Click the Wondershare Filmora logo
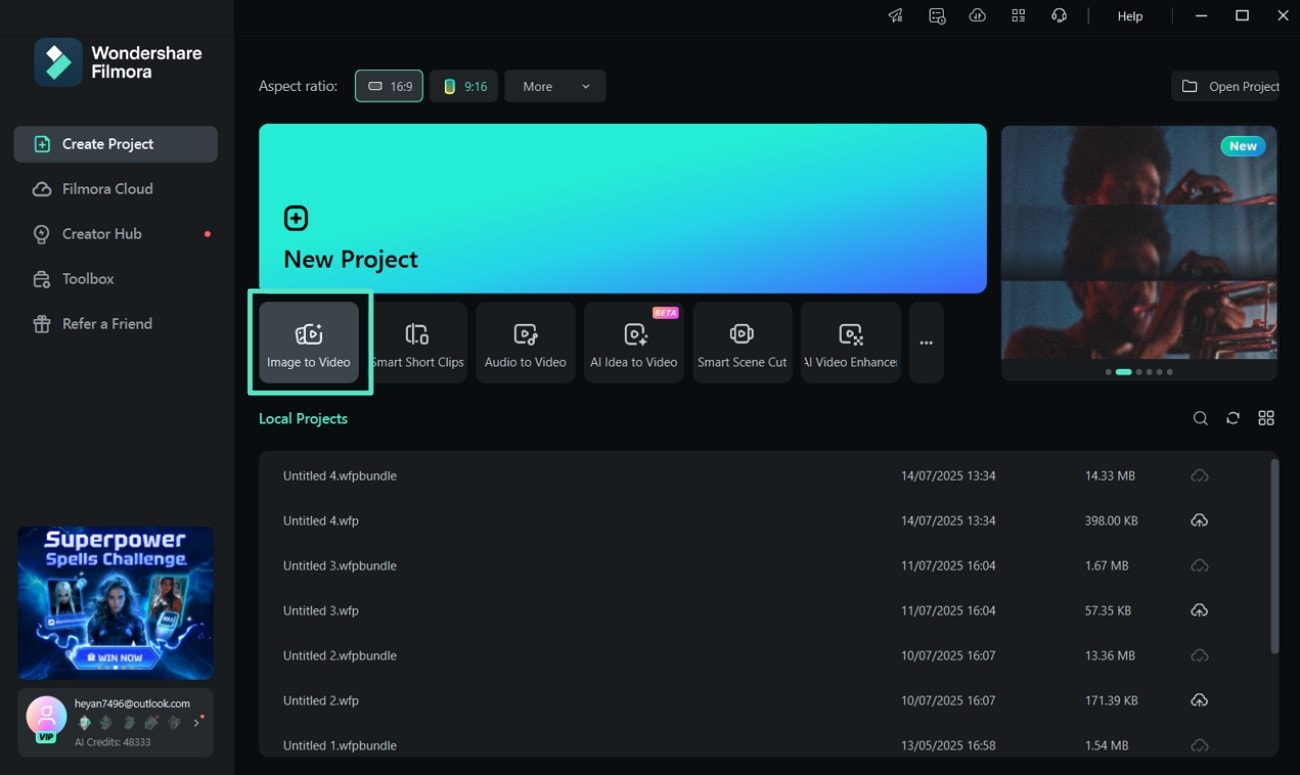 pos(118,62)
